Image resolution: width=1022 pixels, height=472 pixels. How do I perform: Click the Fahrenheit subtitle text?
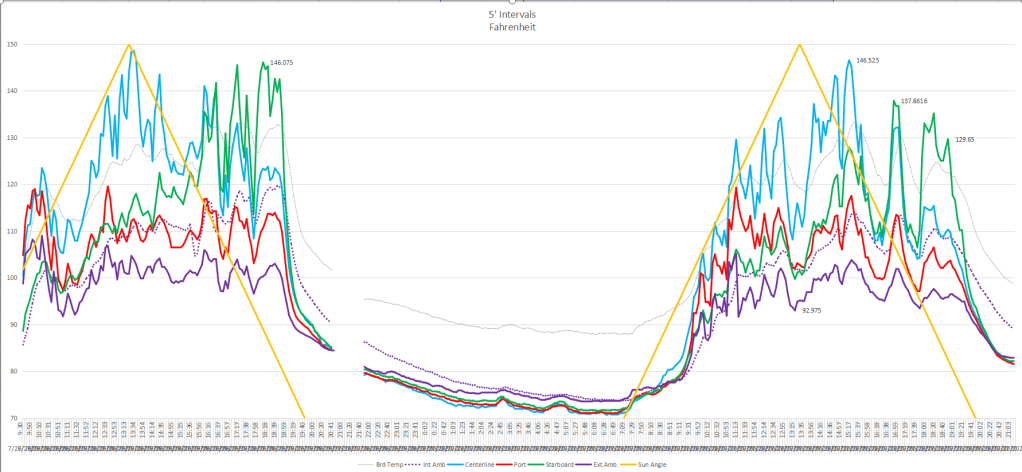510,29
